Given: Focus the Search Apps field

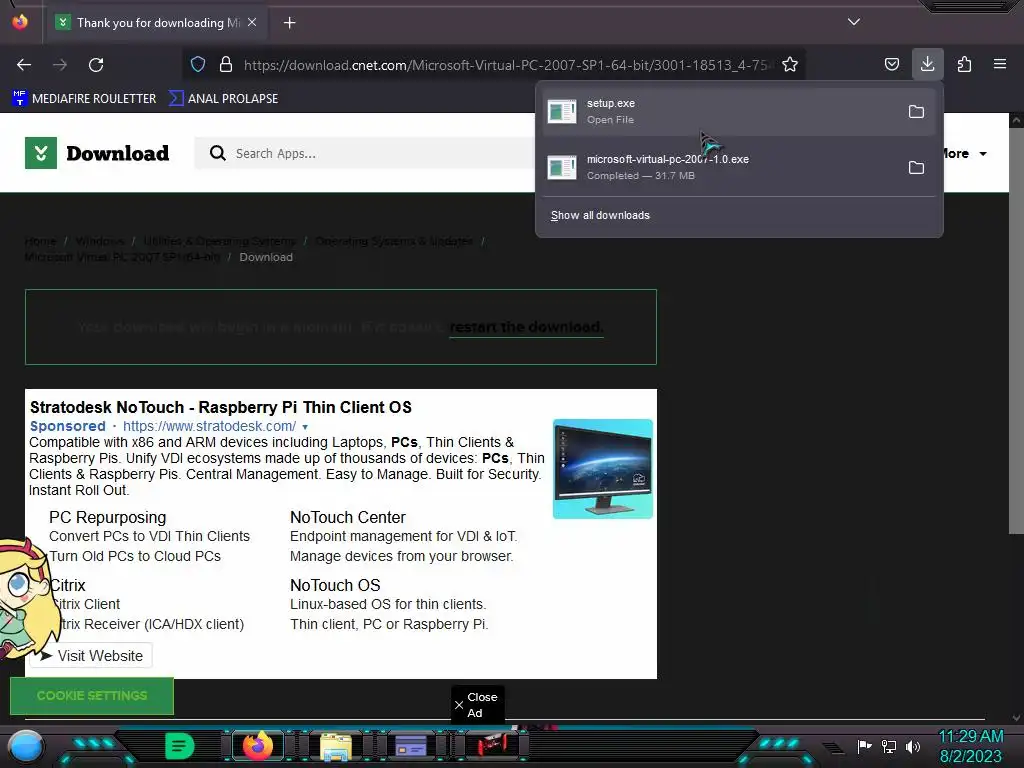Looking at the screenshot, I should 366,153.
